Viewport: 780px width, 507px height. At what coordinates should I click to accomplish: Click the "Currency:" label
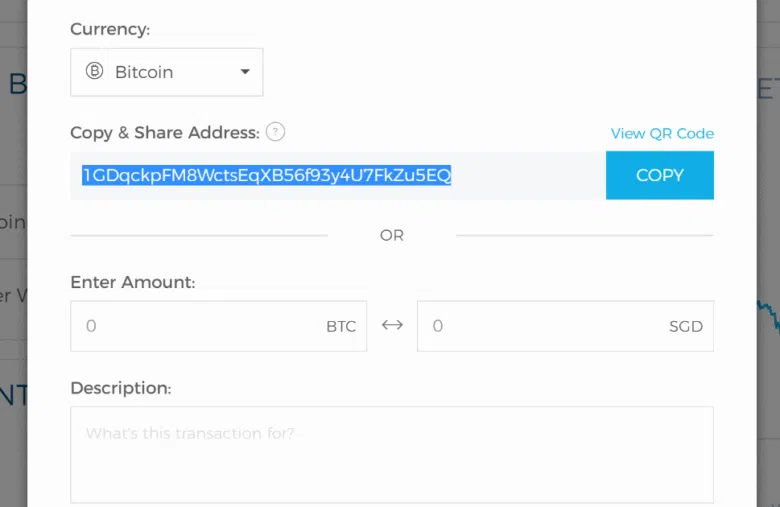[110, 29]
